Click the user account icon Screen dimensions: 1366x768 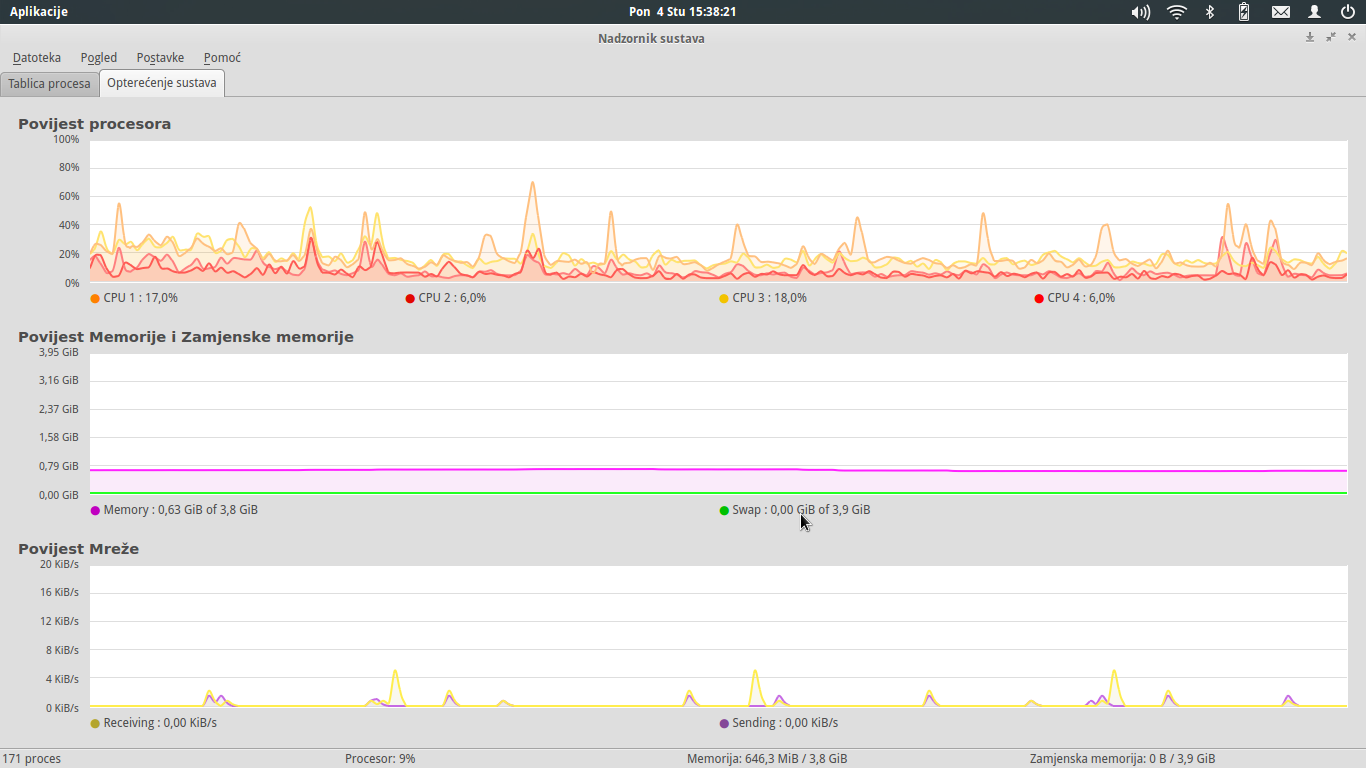tap(1315, 12)
